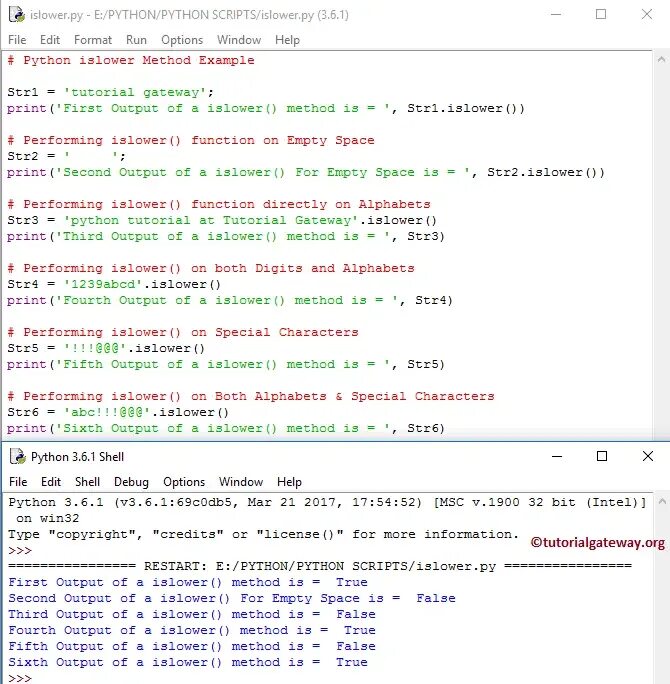This screenshot has width=670, height=684.
Task: Open Help menu in Python Shell window
Action: pos(289,482)
